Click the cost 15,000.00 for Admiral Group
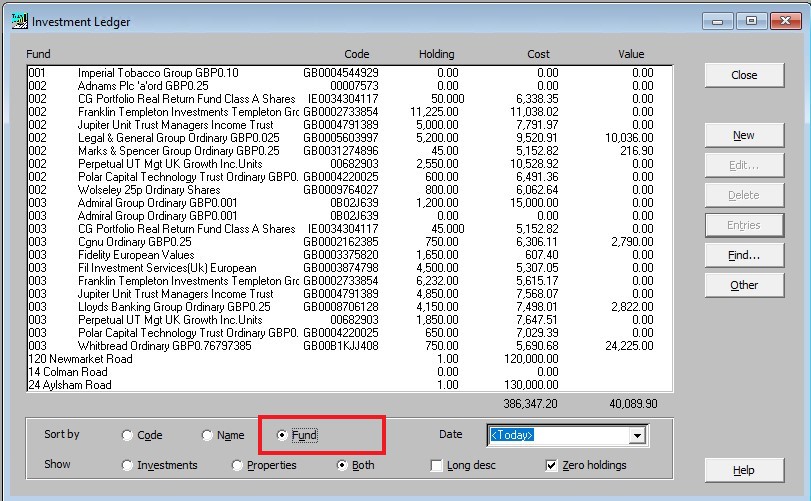The width and height of the screenshot is (811, 501). click(x=534, y=203)
